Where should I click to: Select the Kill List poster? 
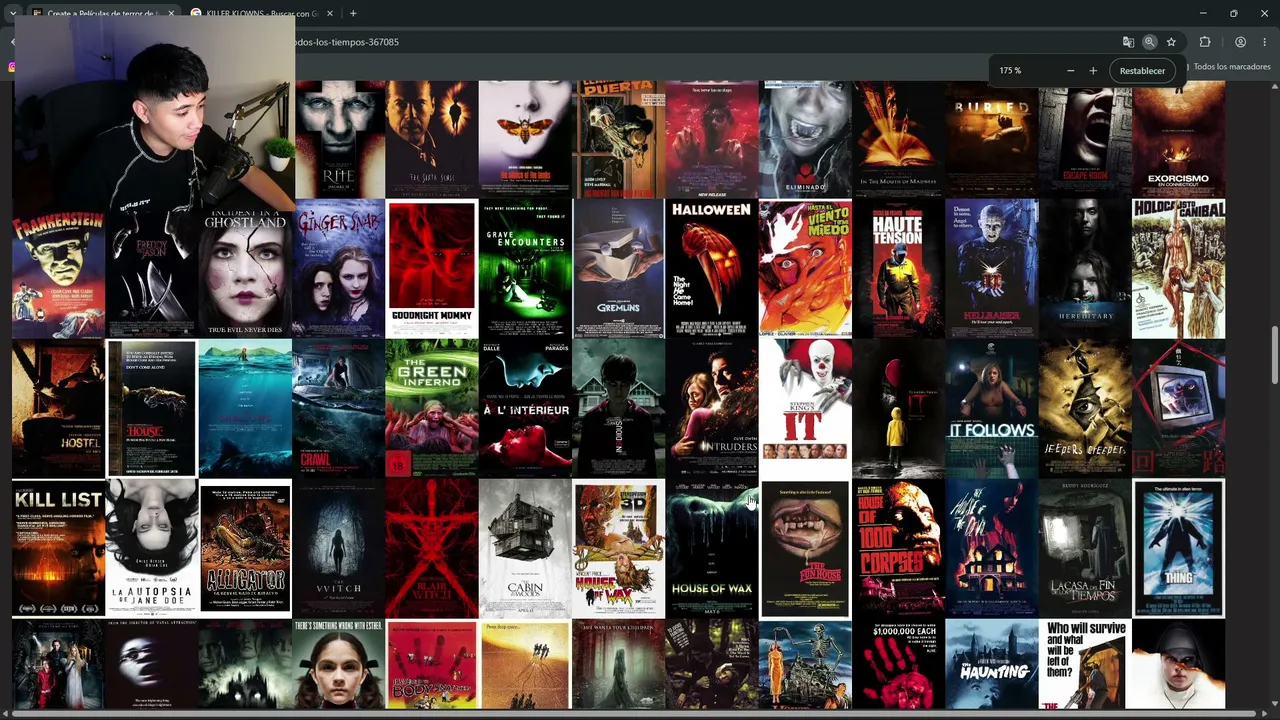58,549
